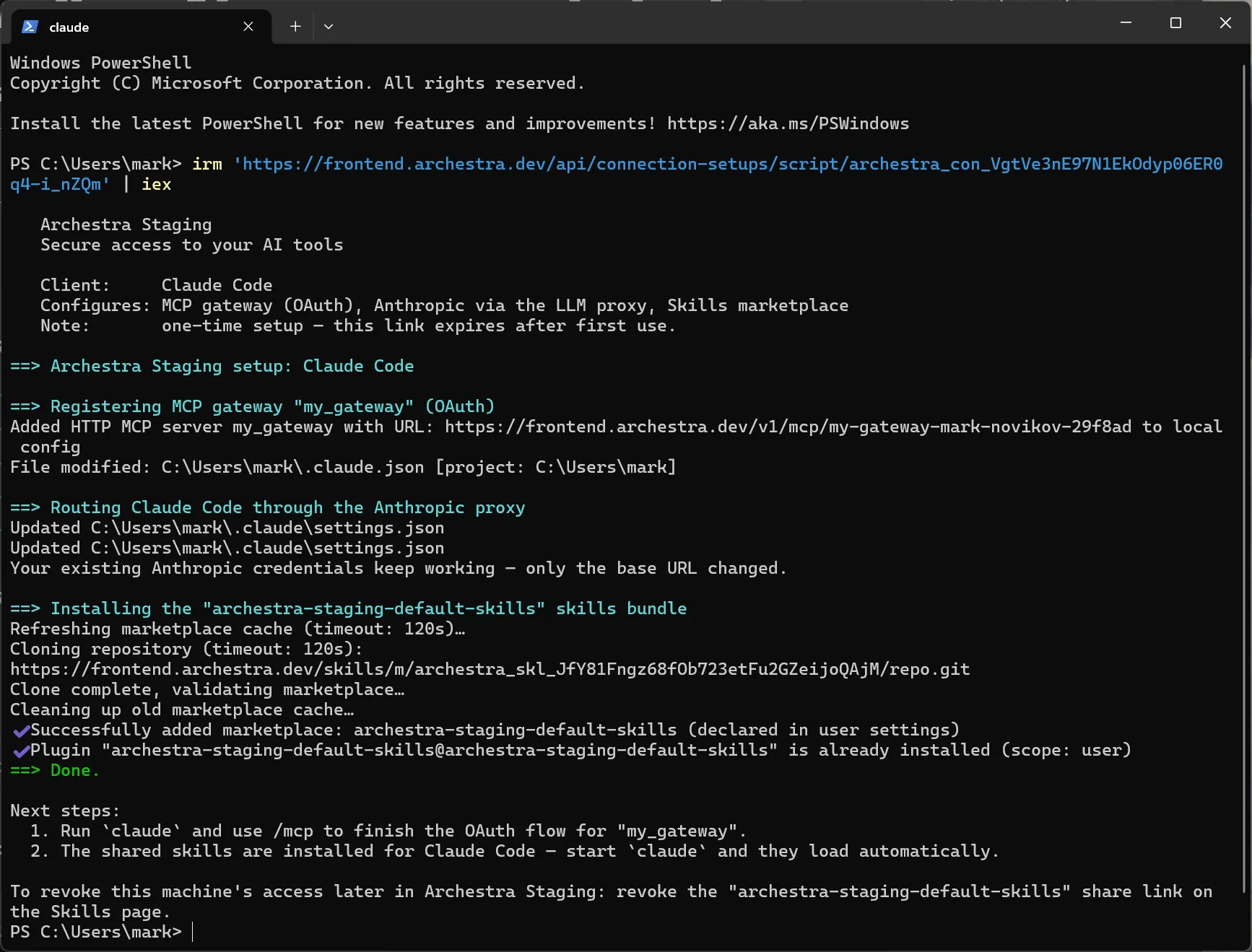
Task: Click 'Windows PowerShell' header line
Action: (101, 63)
